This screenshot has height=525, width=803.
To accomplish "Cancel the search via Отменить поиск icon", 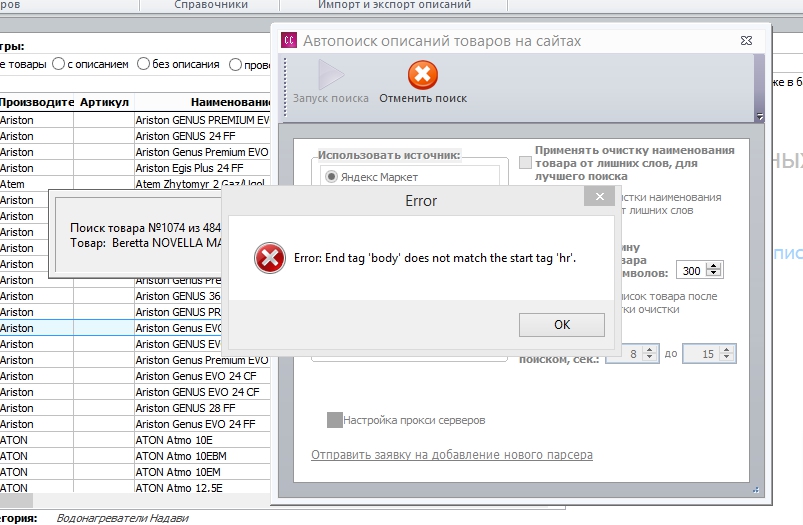I will coord(422,75).
